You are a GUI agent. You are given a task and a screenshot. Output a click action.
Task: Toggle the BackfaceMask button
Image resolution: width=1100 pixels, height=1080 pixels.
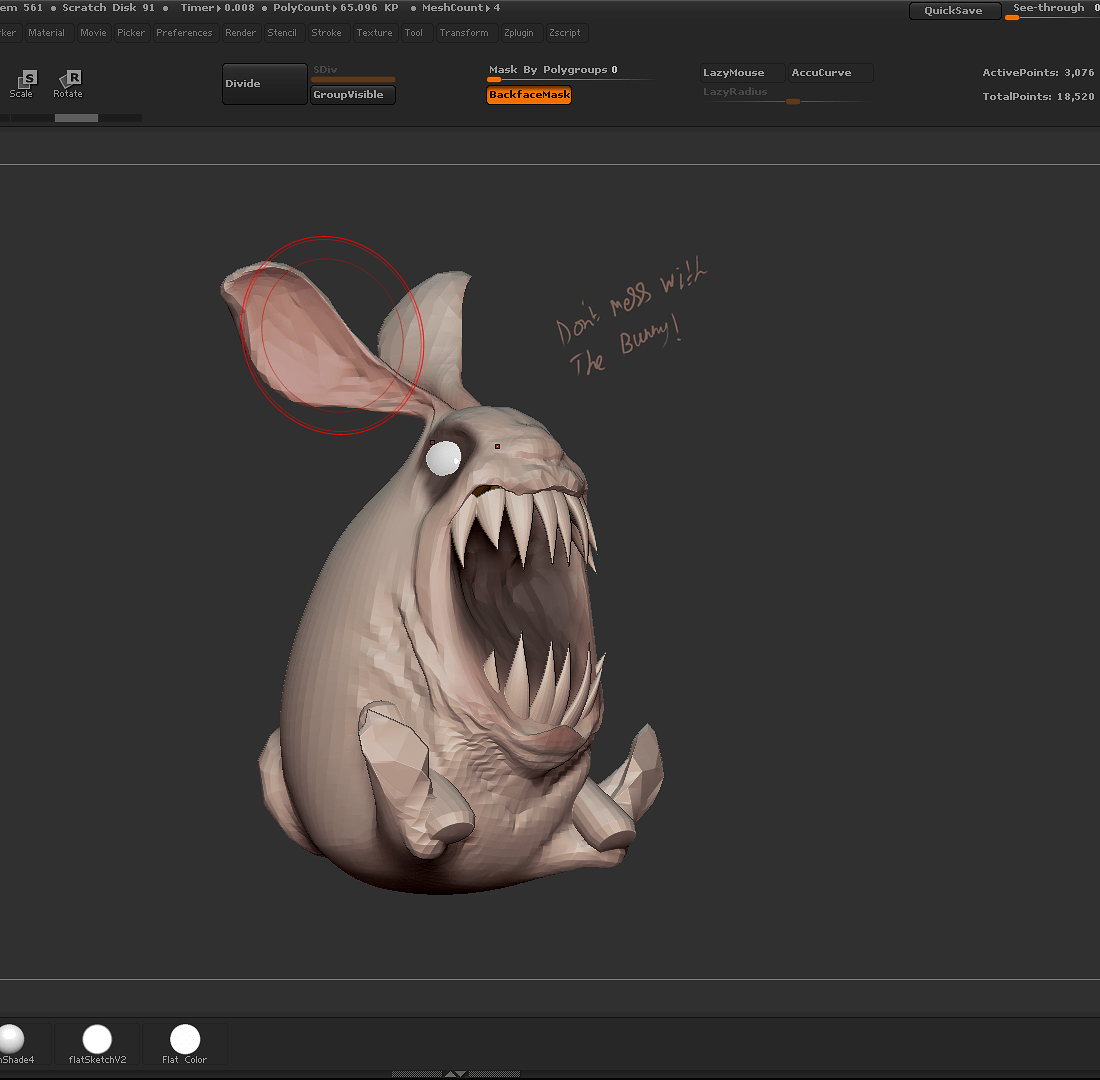tap(529, 95)
